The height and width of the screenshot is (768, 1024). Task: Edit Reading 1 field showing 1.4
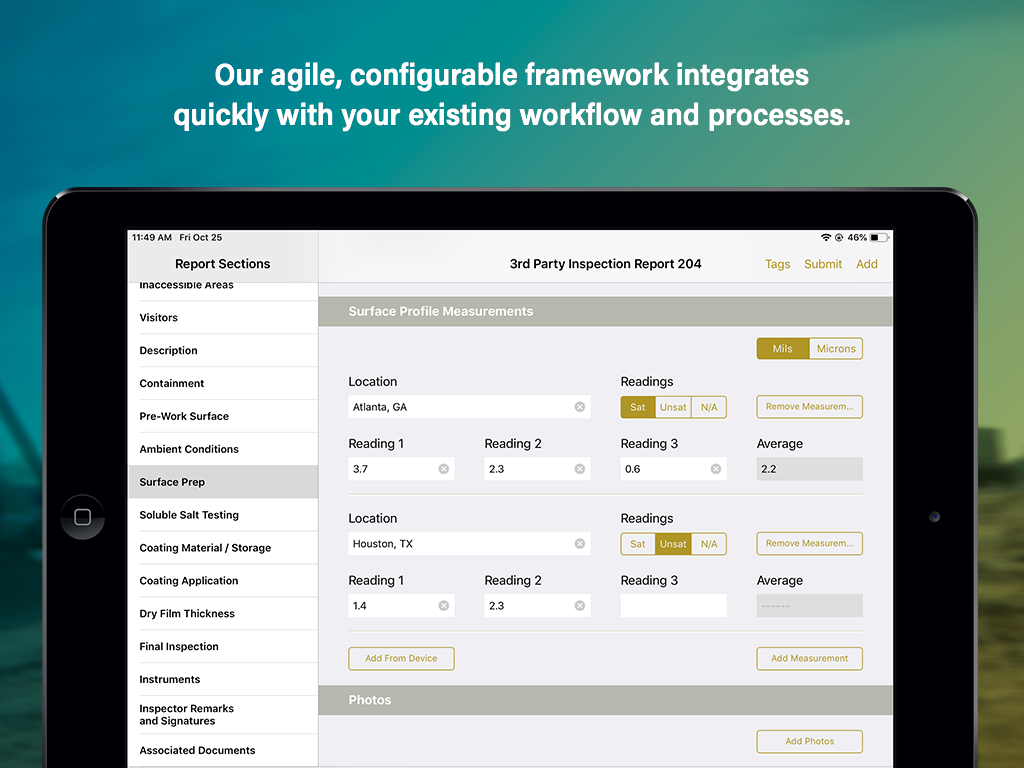tap(401, 605)
